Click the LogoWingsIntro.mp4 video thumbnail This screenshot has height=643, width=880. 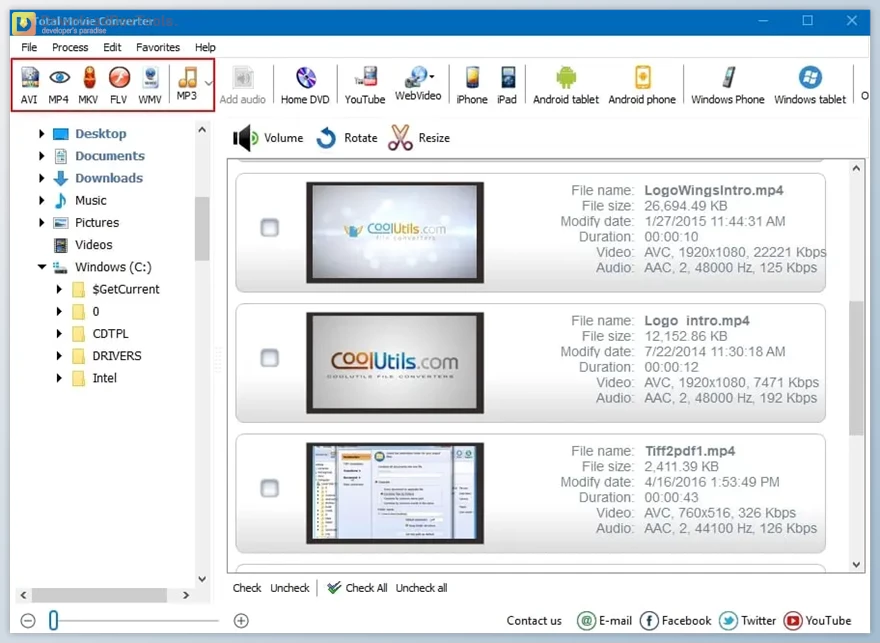click(x=395, y=232)
